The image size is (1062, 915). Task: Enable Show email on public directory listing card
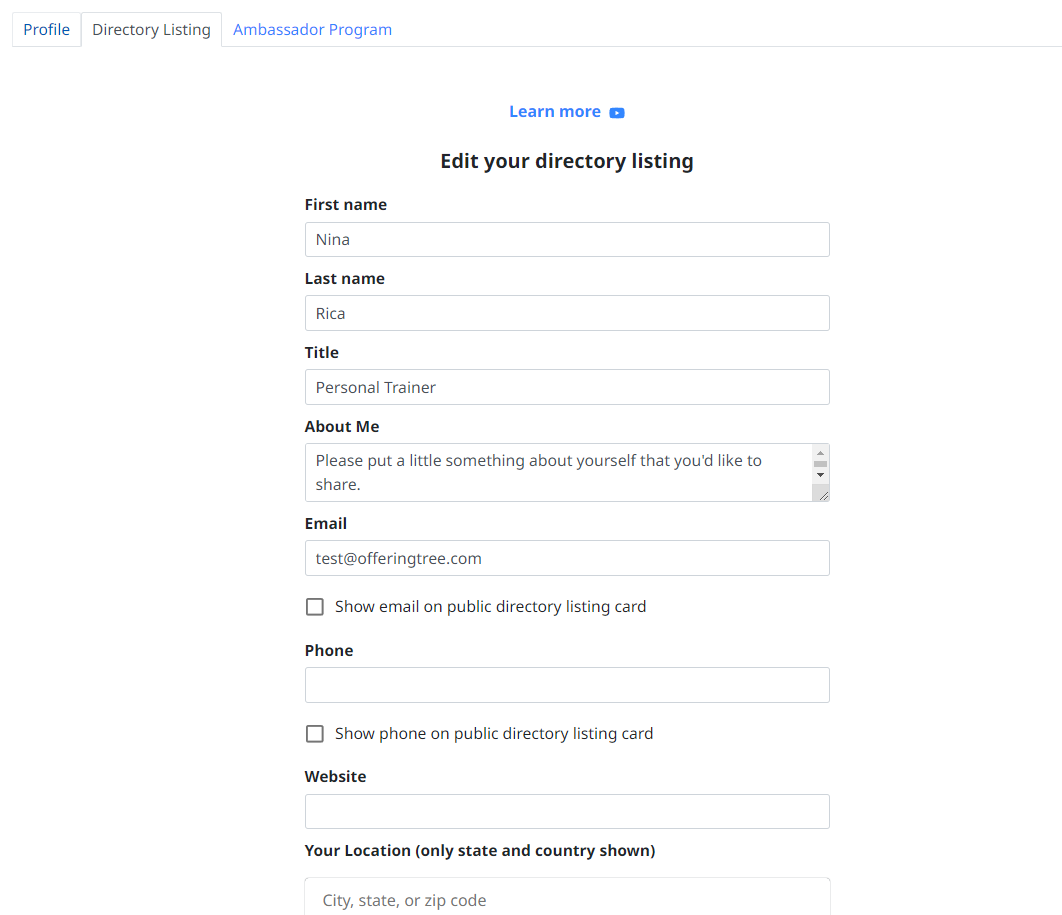tap(315, 607)
